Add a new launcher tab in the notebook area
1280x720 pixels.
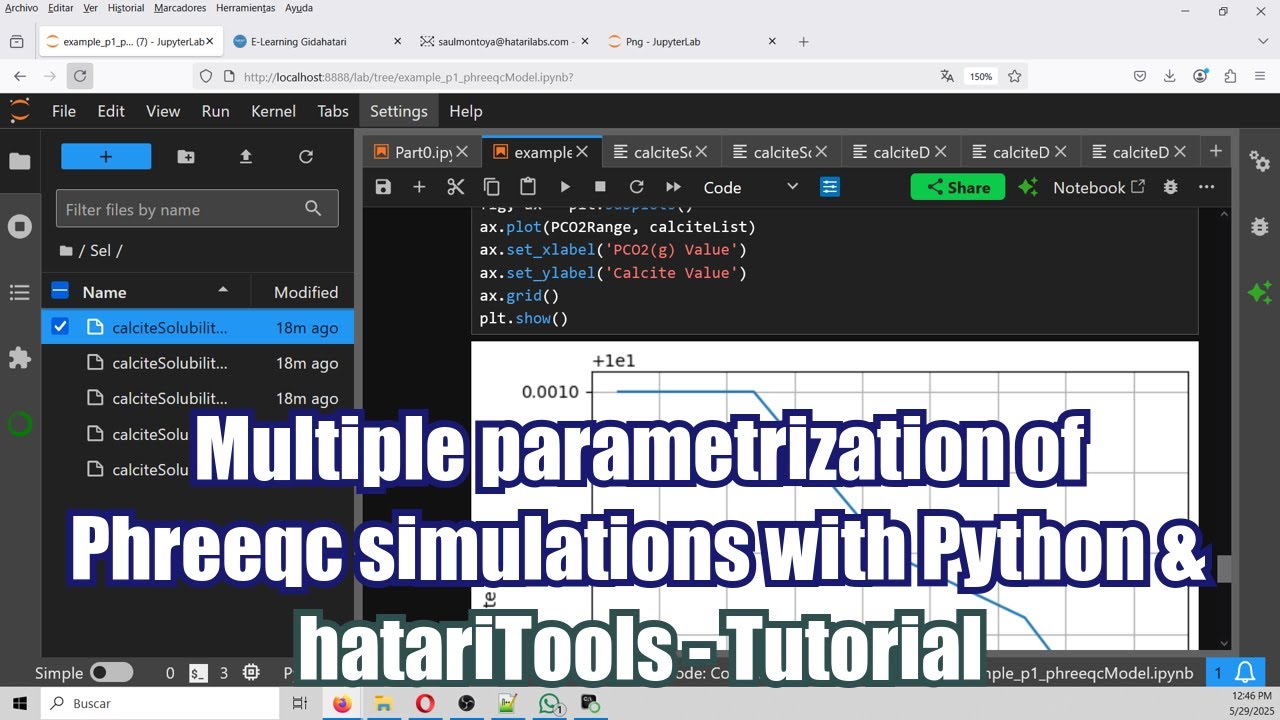click(1215, 151)
